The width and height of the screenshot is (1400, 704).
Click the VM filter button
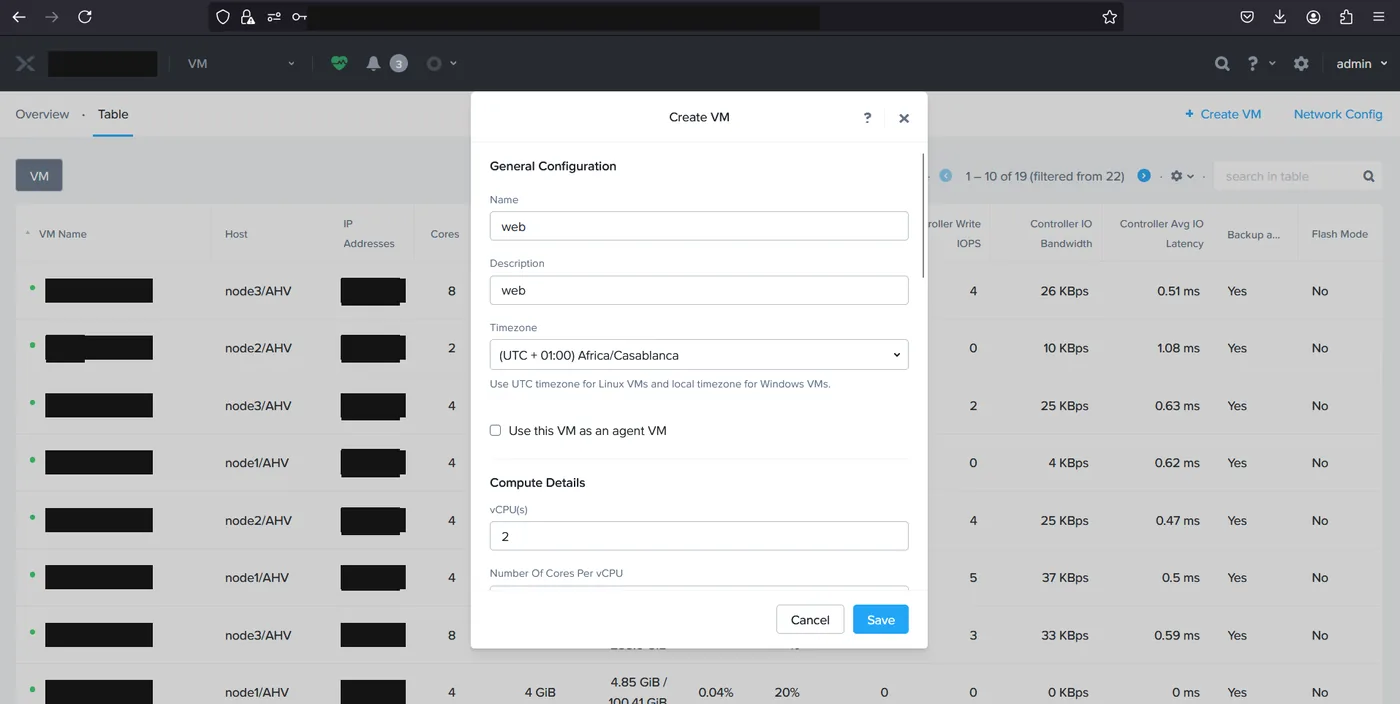(39, 175)
